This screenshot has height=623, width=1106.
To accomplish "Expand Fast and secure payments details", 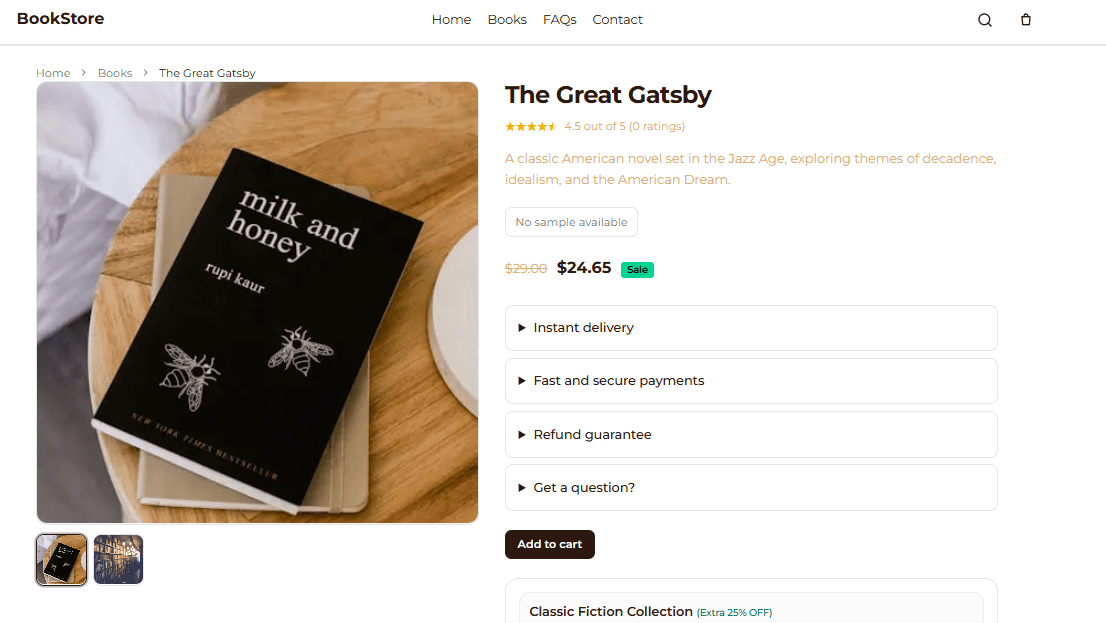I will (750, 381).
